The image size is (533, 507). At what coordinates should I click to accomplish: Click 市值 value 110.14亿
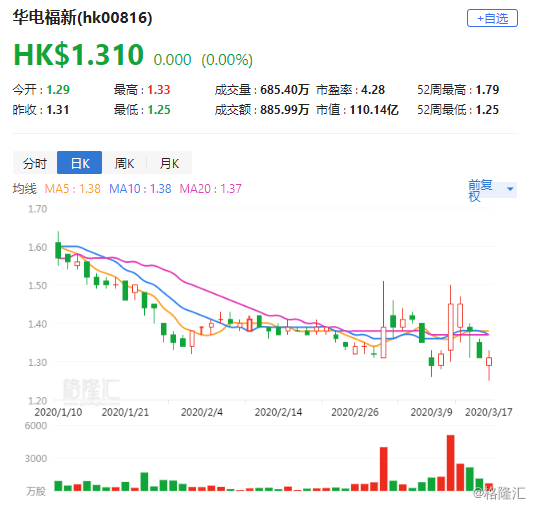click(x=374, y=110)
